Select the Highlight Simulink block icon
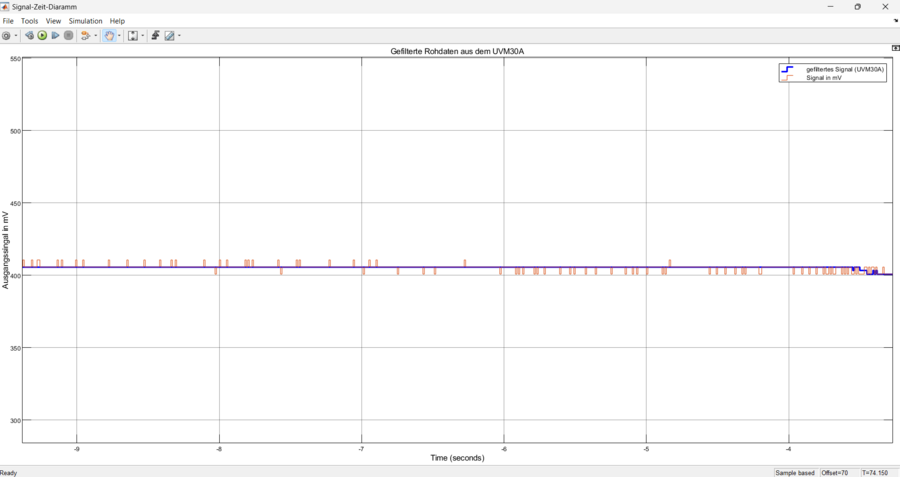 coord(85,36)
